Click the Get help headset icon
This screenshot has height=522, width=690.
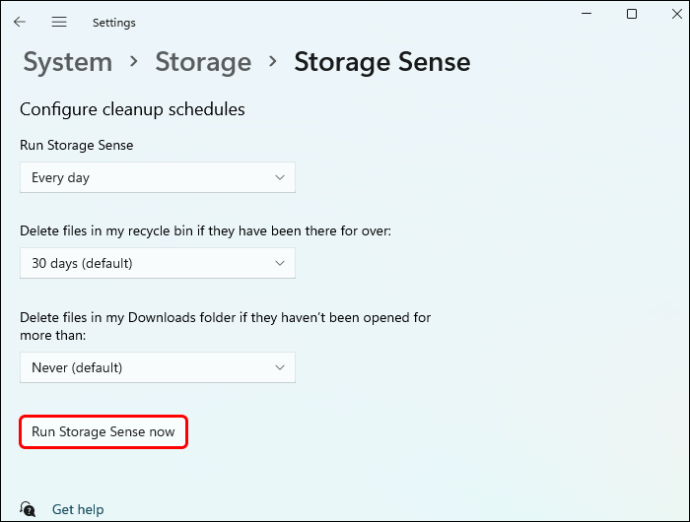tap(28, 509)
